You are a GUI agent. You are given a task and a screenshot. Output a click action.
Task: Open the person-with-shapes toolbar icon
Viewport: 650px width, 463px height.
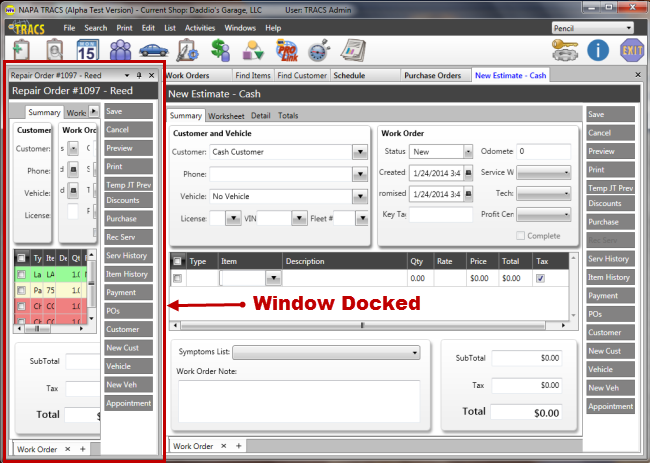tap(253, 51)
